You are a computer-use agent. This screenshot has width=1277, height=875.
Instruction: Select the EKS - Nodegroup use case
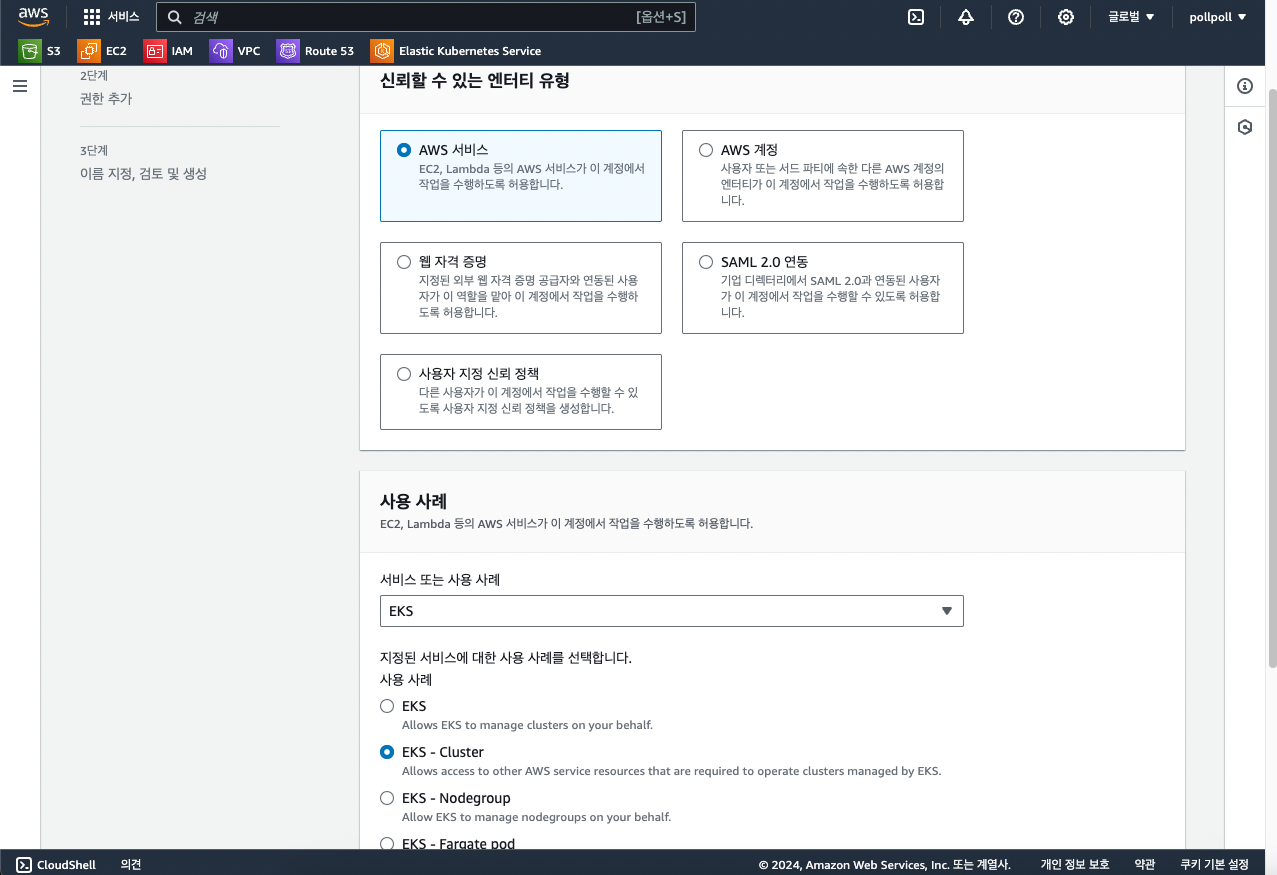[387, 798]
